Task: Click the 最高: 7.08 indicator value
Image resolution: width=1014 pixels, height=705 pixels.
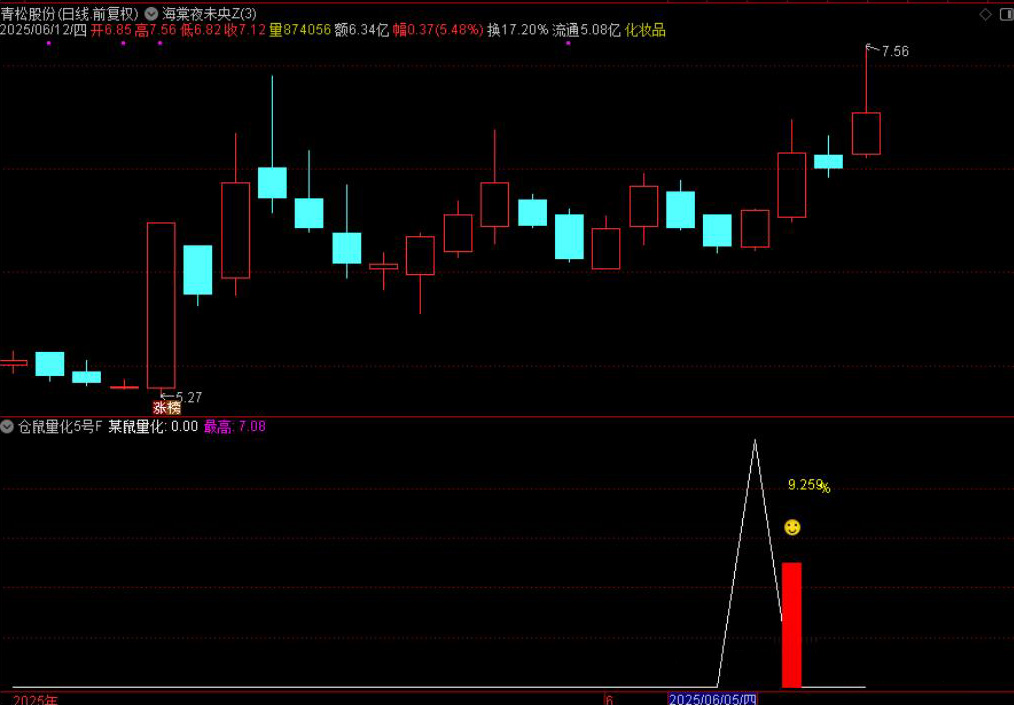Action: [x=235, y=427]
